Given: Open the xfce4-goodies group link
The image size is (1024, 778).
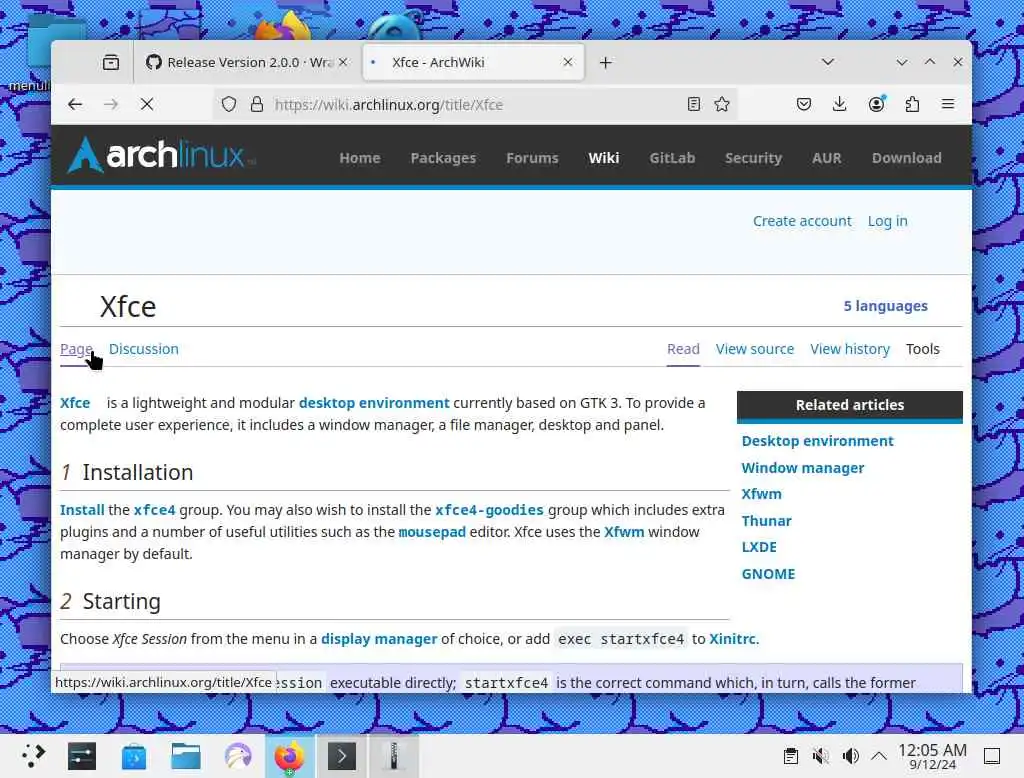Looking at the screenshot, I should point(489,510).
